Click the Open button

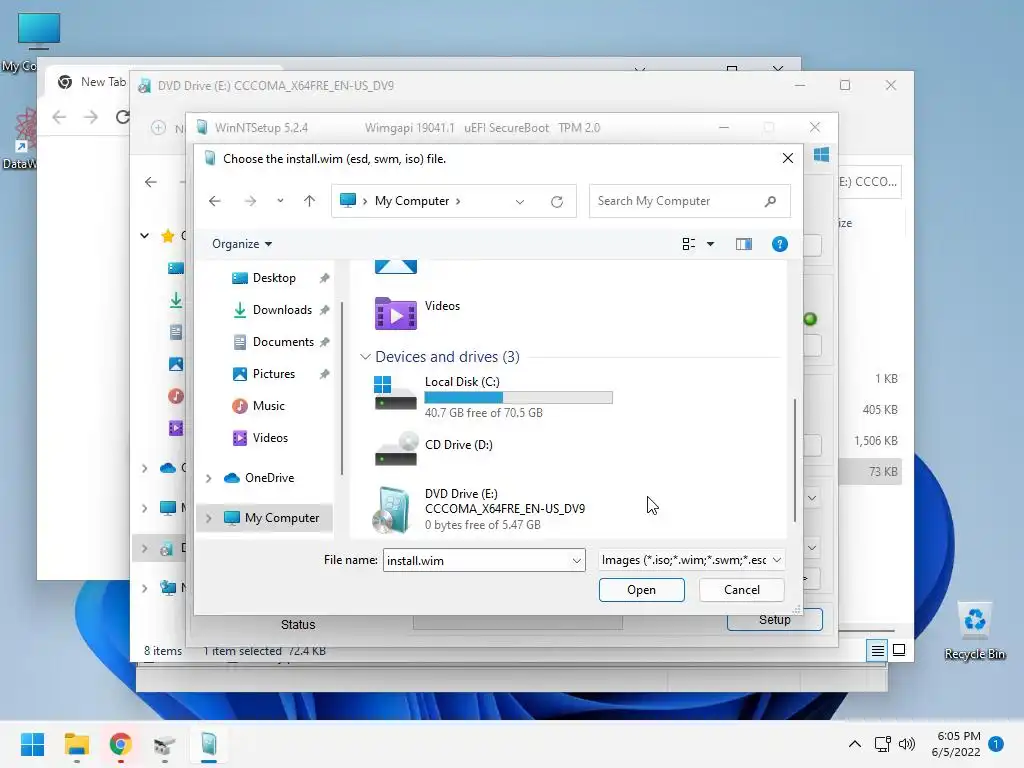[x=641, y=590]
